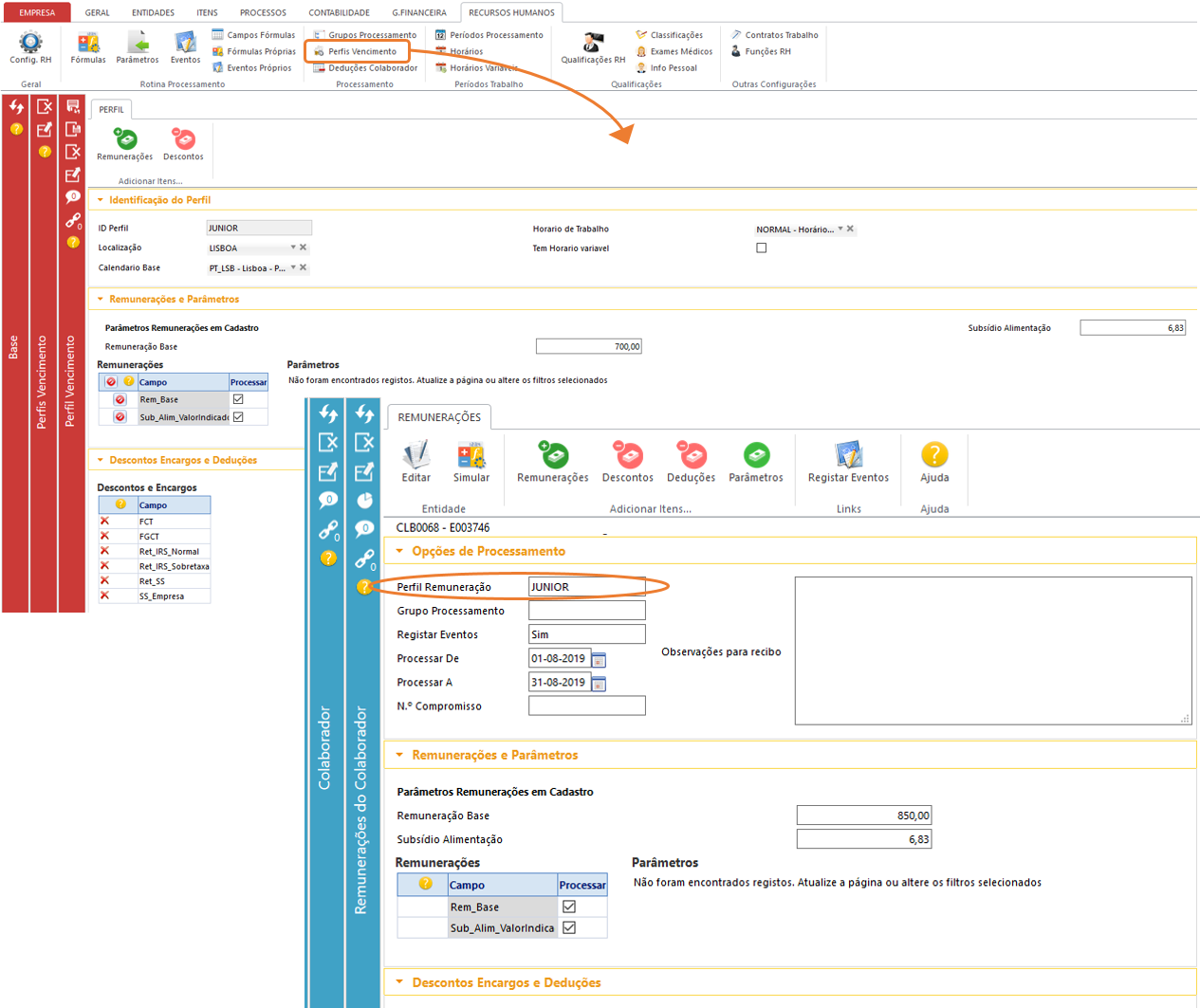This screenshot has width=1200, height=1008.
Task: Click the Ajuda help icon
Action: (x=934, y=456)
